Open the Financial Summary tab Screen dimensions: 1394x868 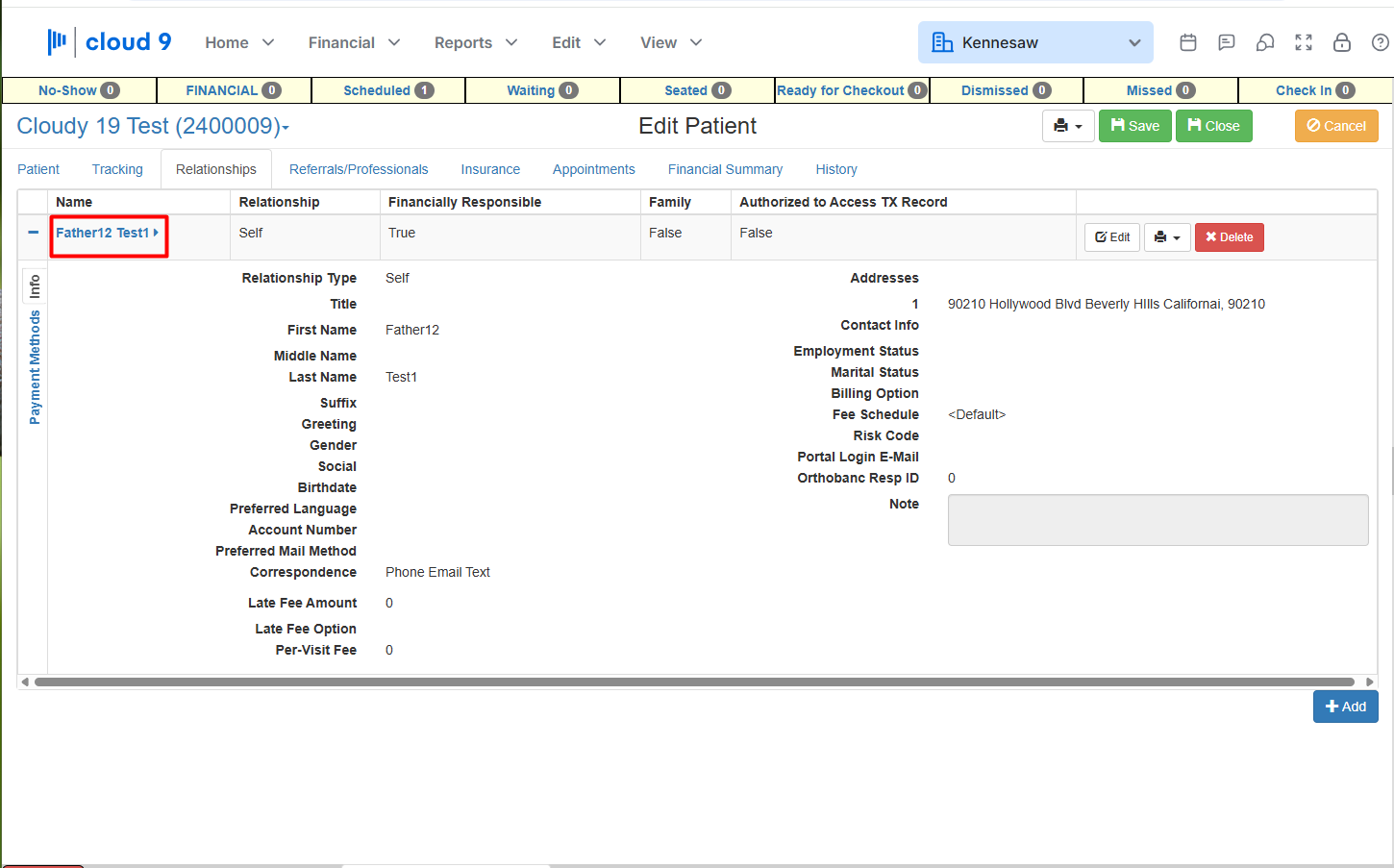(725, 169)
